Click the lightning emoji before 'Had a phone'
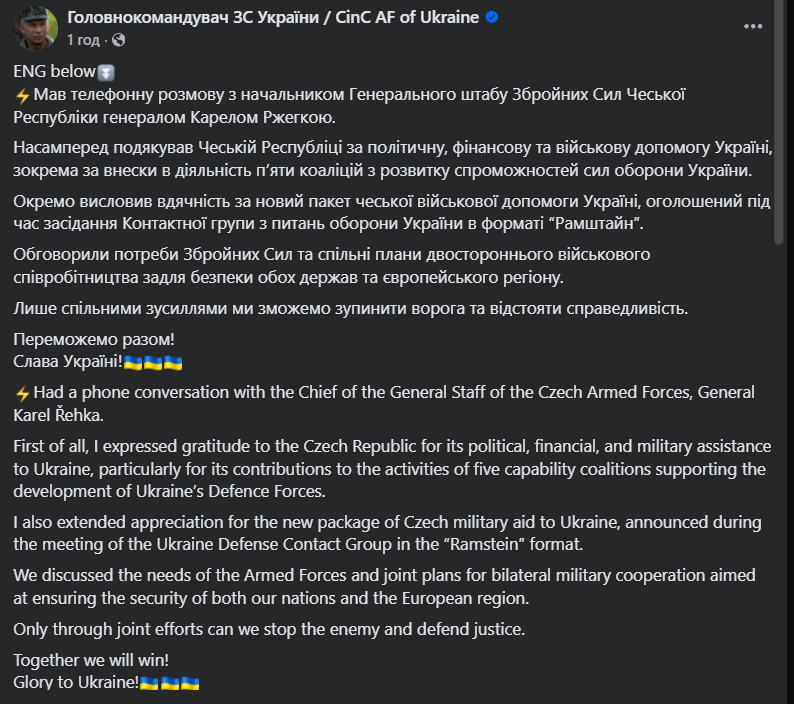 coord(23,392)
